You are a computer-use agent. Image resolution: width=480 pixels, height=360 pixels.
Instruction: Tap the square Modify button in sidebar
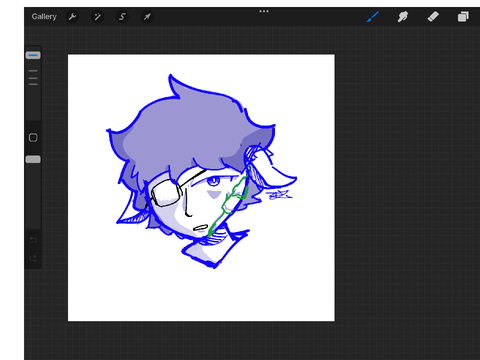tap(33, 137)
